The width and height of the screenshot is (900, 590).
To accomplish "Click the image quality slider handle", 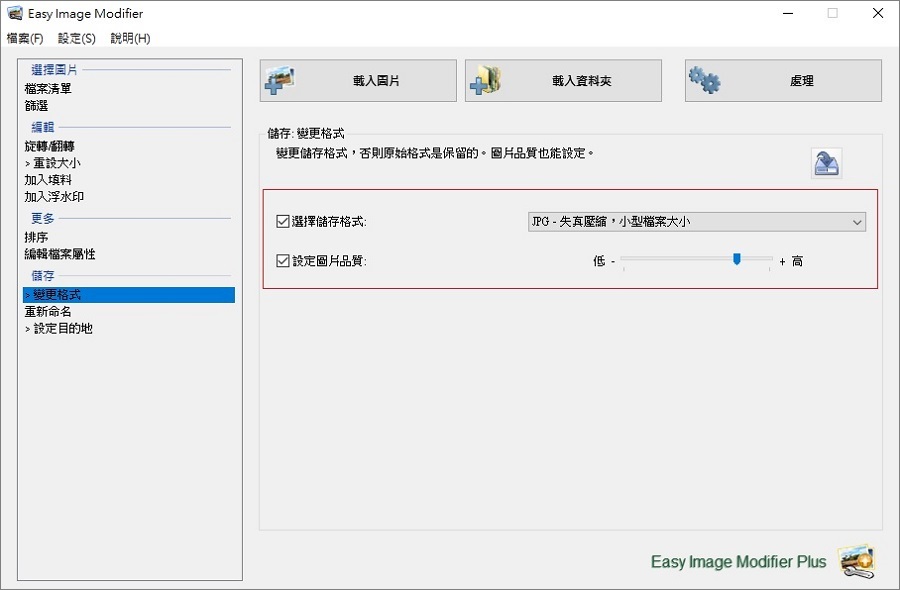I will [x=736, y=259].
